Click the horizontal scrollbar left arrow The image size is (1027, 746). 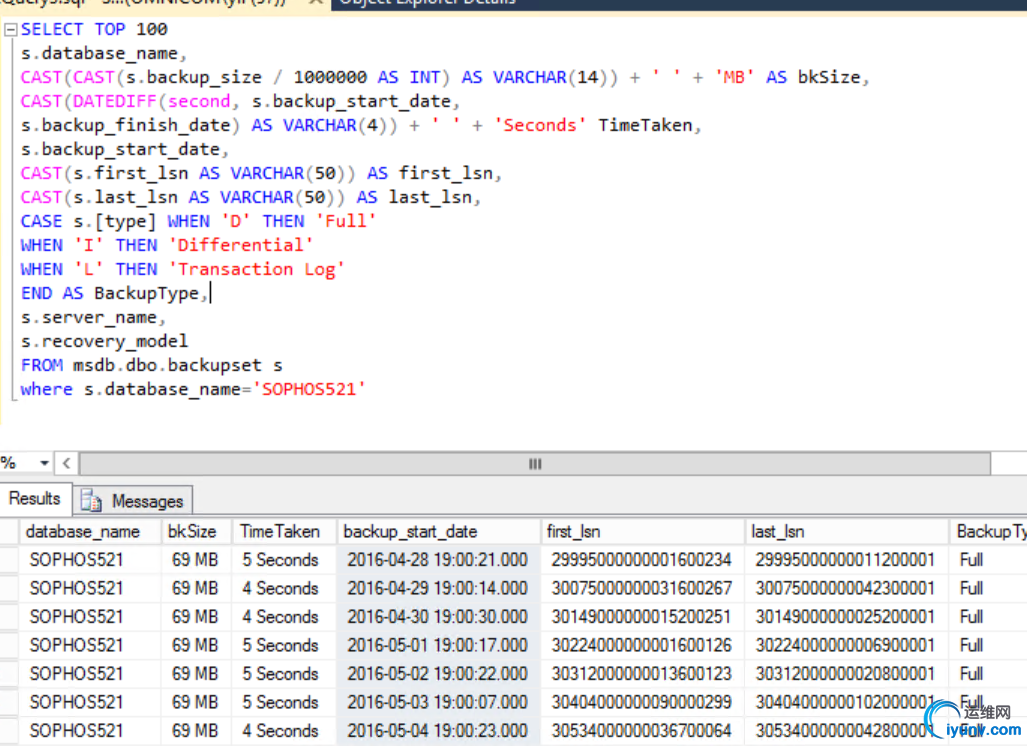tap(67, 463)
